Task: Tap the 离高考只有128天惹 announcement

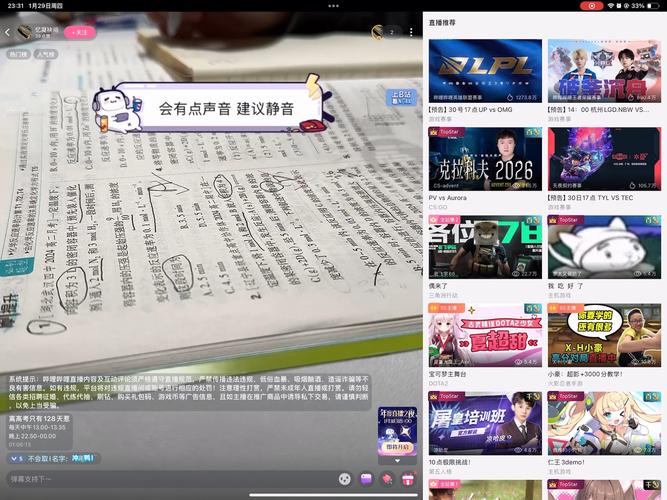Action: (x=40, y=431)
